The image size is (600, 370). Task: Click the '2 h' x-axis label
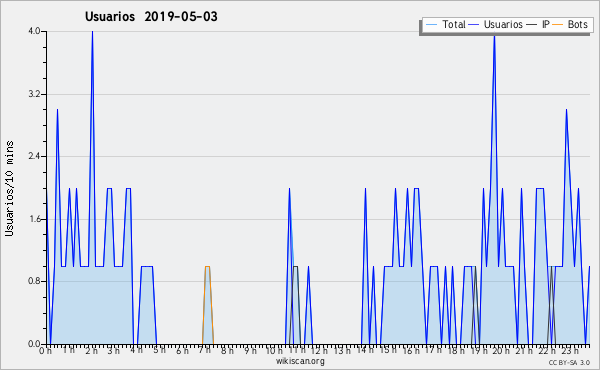pos(91,350)
